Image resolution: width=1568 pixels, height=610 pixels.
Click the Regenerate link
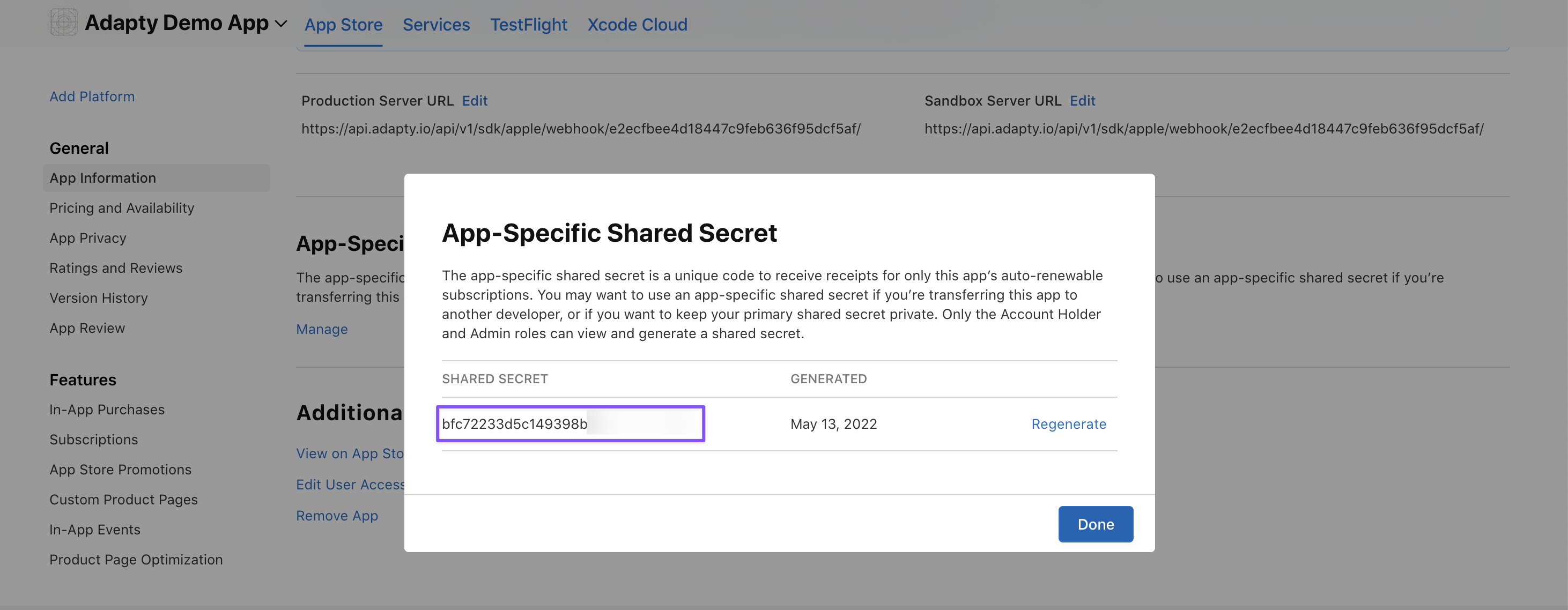tap(1068, 424)
